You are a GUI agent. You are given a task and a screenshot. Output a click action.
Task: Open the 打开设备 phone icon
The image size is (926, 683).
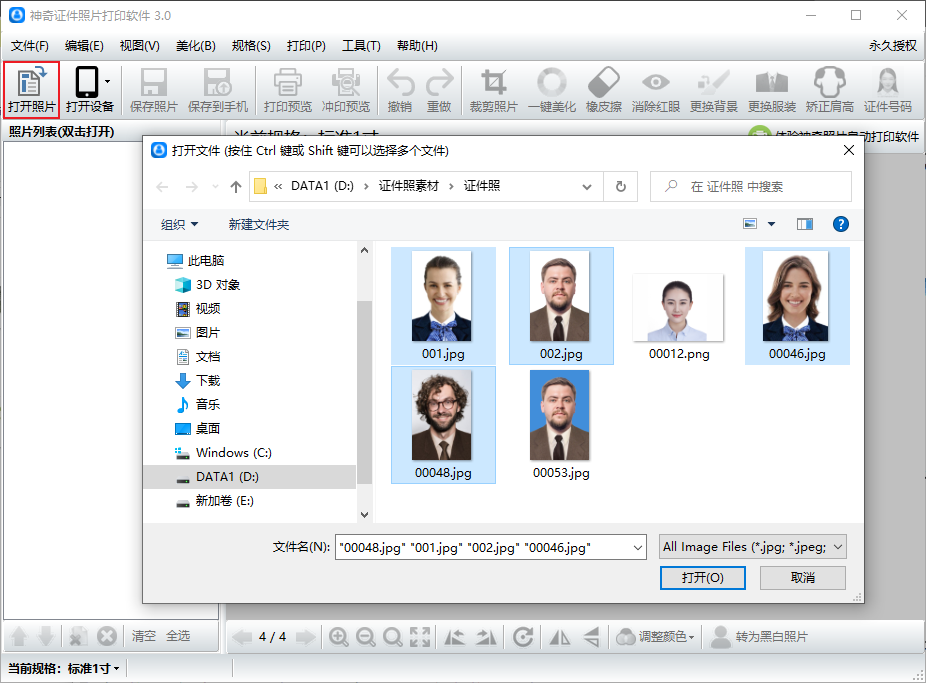[89, 90]
